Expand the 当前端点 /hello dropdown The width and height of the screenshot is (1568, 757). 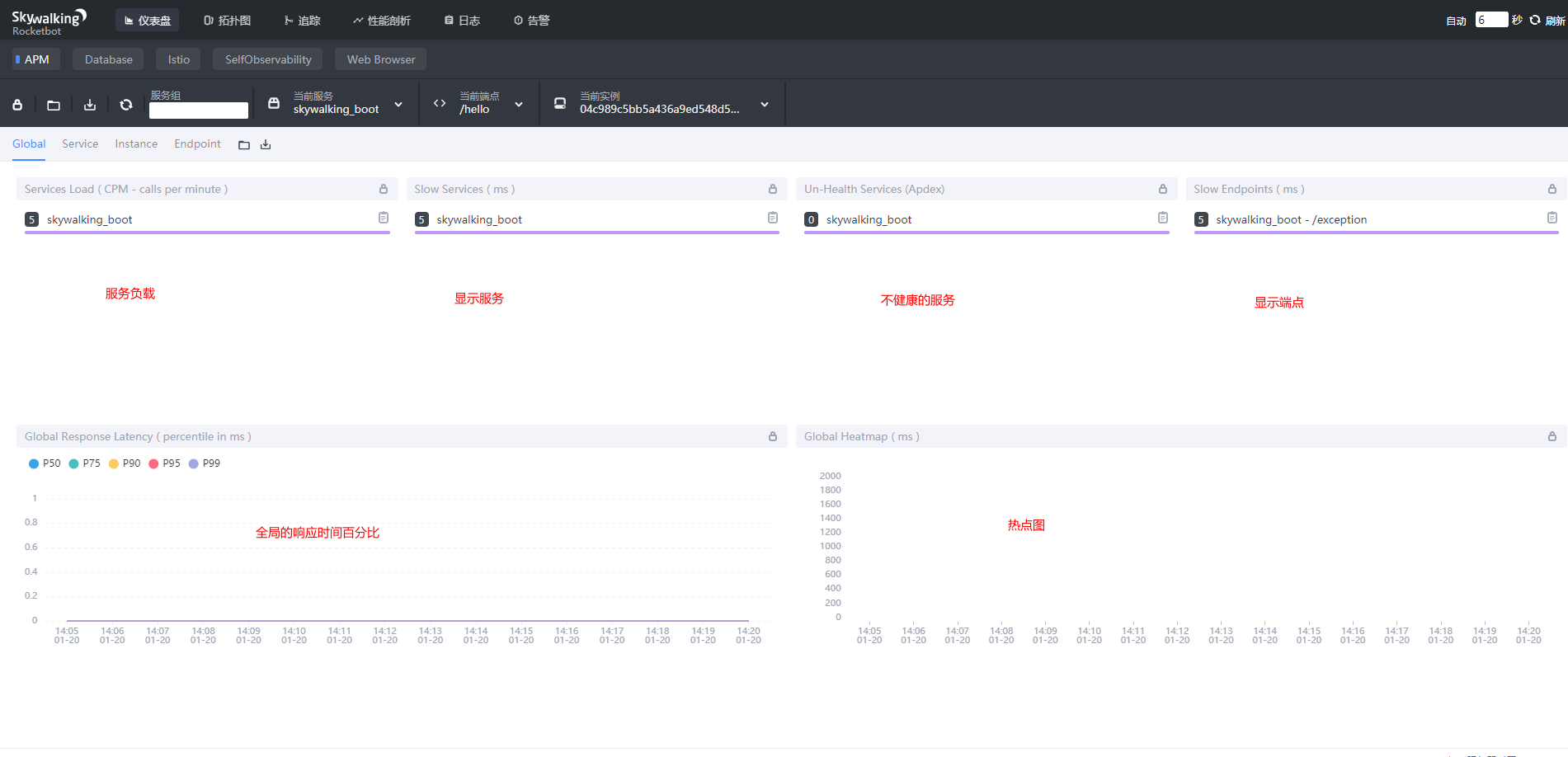pos(519,105)
